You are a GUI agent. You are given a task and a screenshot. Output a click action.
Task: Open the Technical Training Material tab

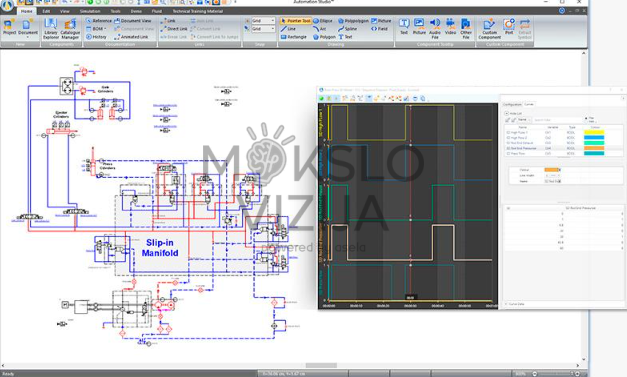(198, 11)
